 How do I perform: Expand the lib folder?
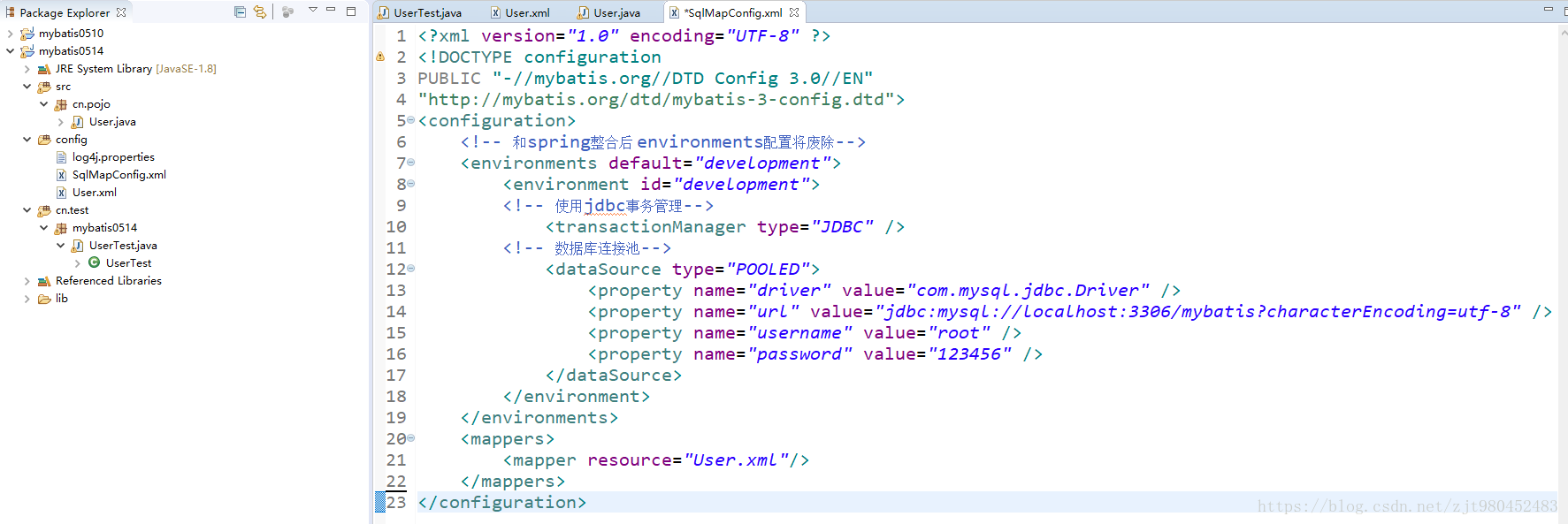(27, 299)
